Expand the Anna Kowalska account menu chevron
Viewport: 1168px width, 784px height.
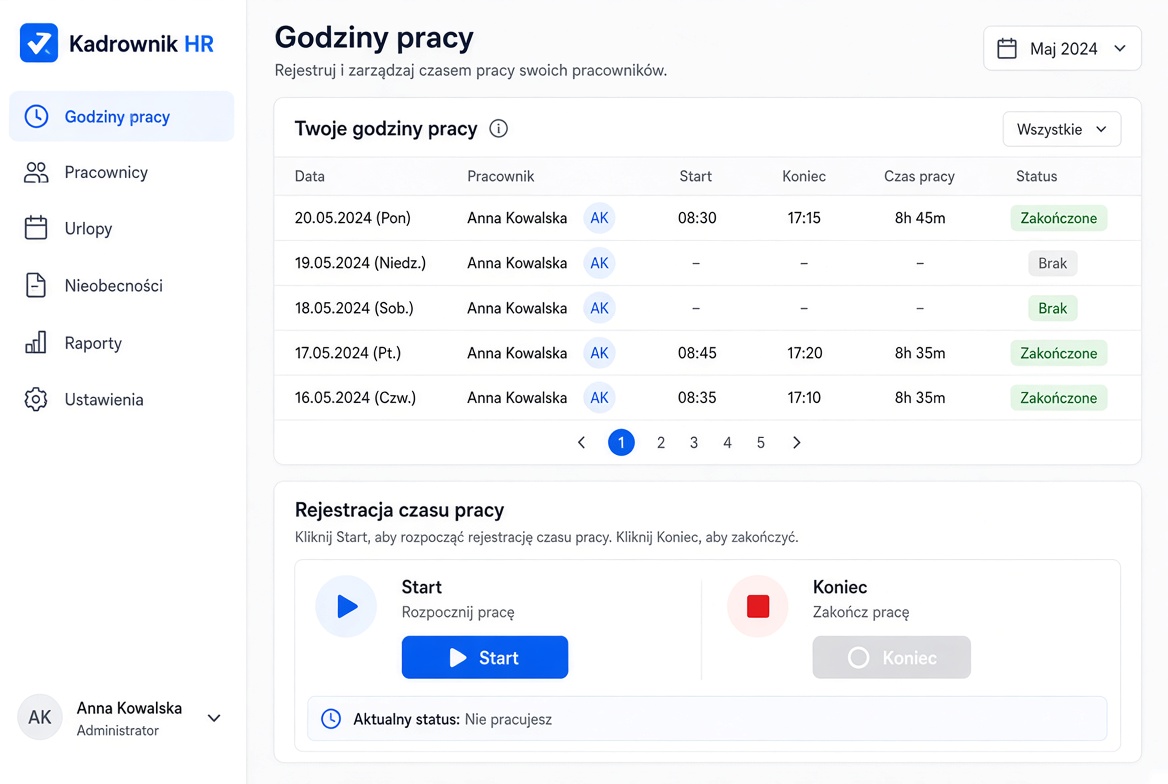coord(214,718)
